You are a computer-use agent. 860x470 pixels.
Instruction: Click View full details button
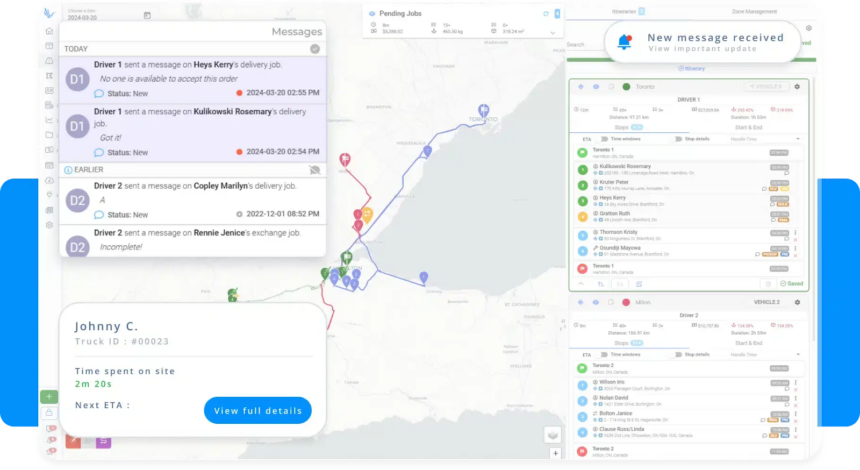(258, 411)
